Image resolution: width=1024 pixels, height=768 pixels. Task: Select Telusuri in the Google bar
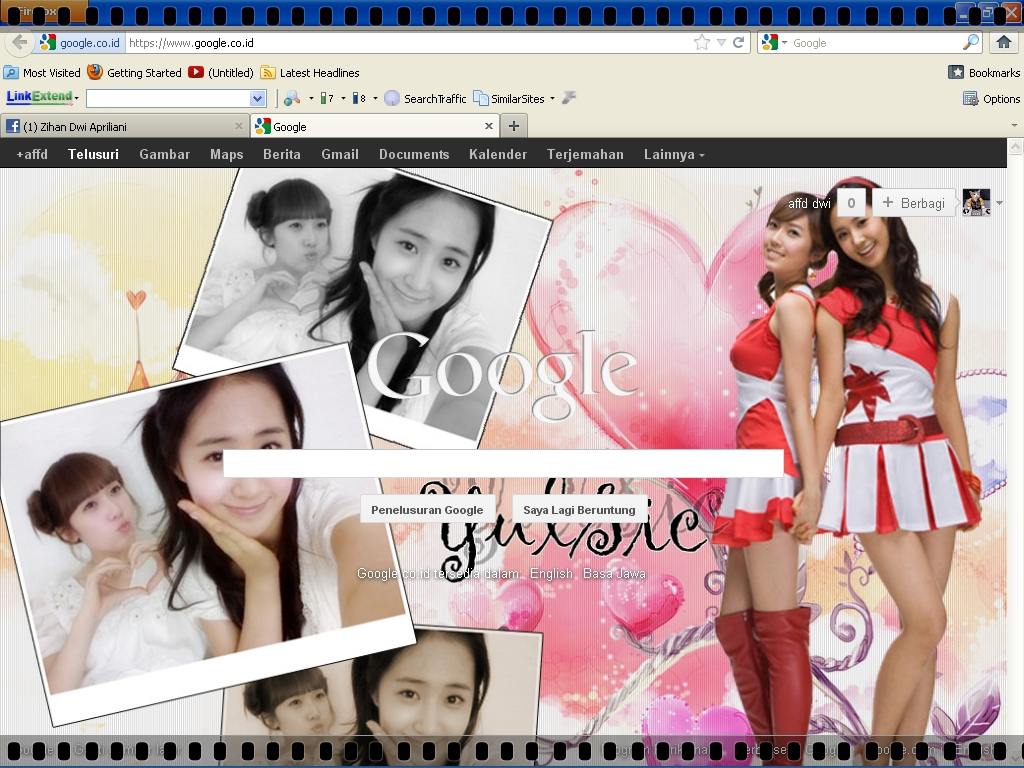[93, 155]
